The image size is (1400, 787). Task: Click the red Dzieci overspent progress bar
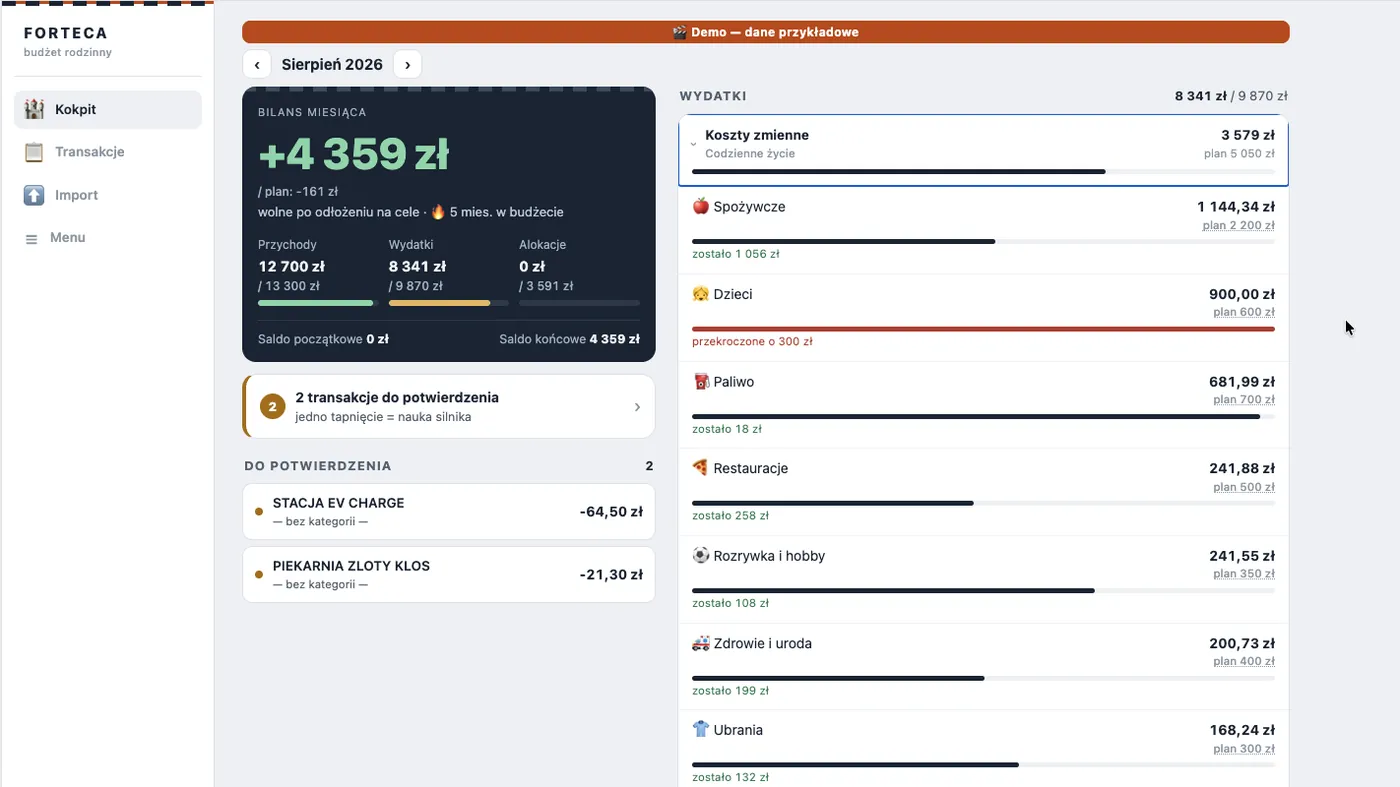tap(983, 329)
